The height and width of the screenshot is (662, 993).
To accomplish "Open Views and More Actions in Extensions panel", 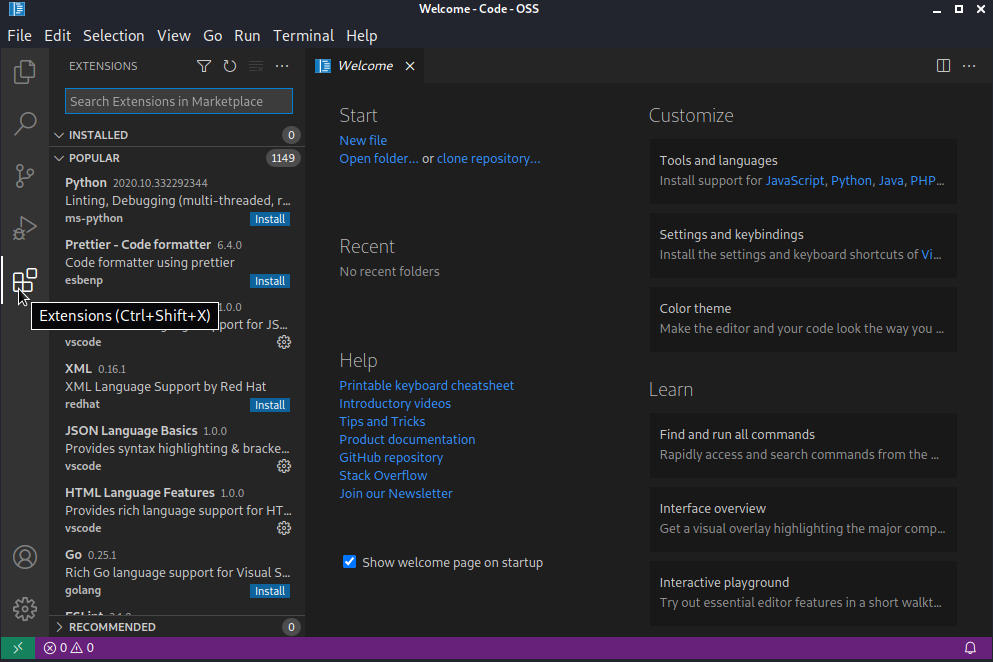I will (282, 66).
